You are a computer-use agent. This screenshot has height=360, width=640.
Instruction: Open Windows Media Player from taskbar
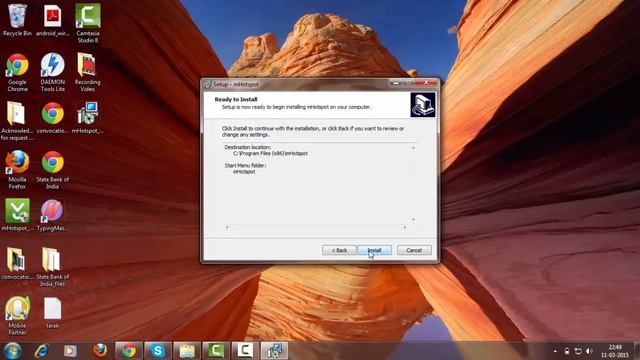pos(70,351)
